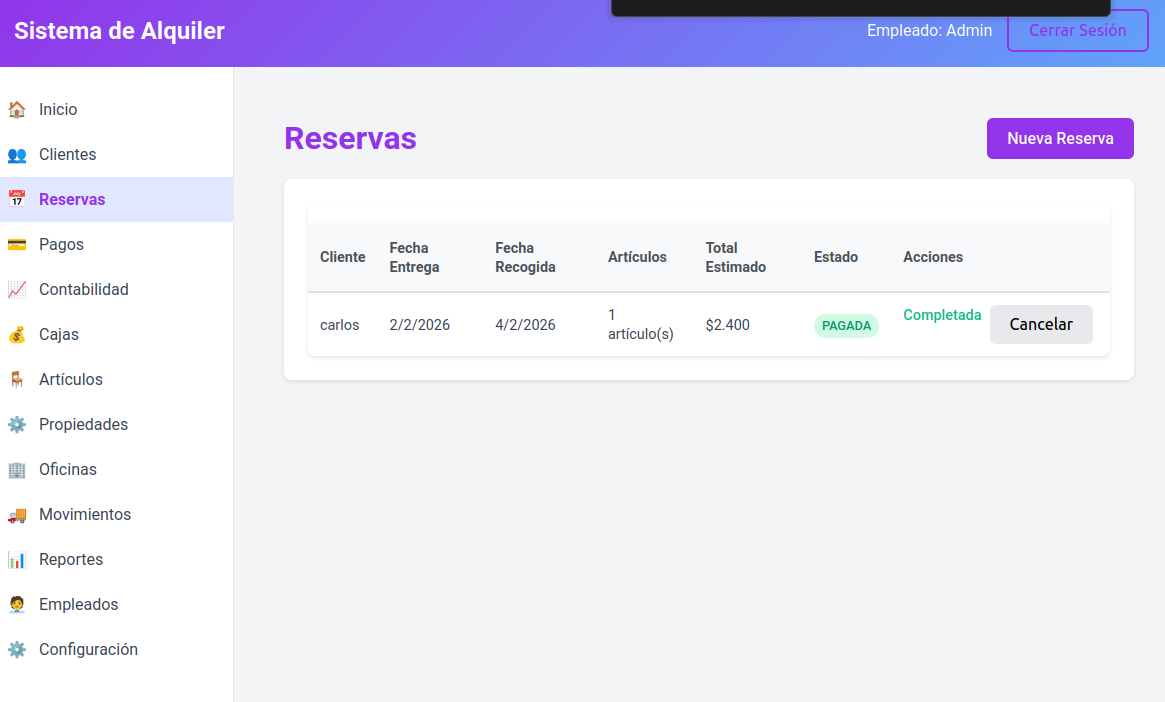Click the carlos client cell
1165x702 pixels.
point(340,325)
